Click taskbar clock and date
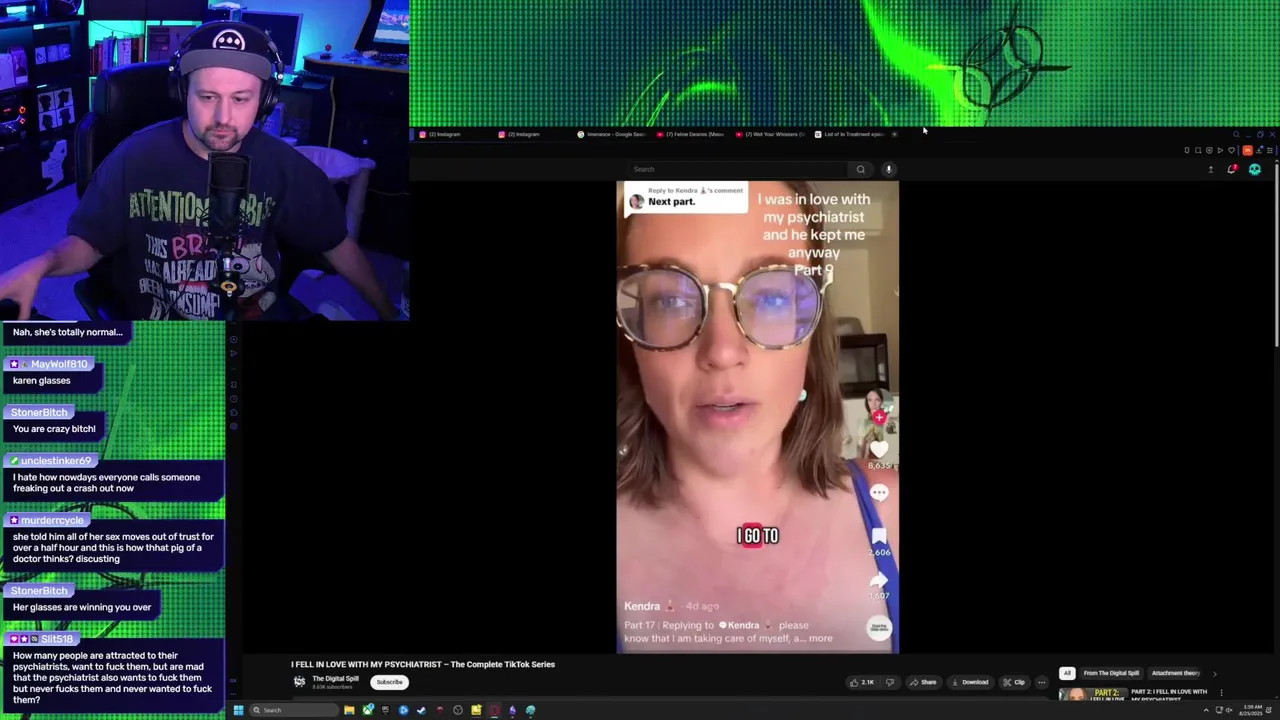Image resolution: width=1280 pixels, height=720 pixels. tap(1250, 710)
